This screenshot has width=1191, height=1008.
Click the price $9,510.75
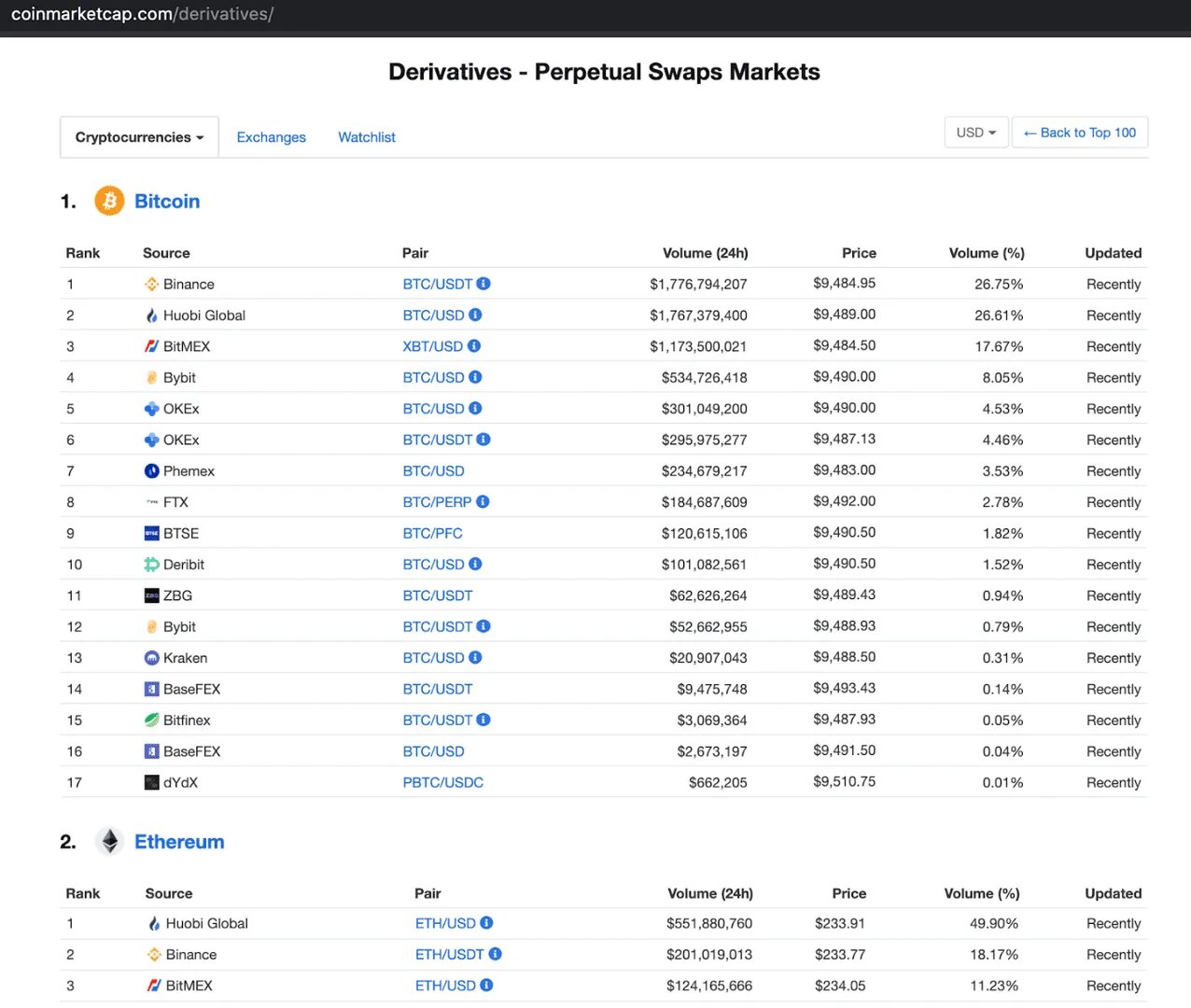pyautogui.click(x=845, y=781)
